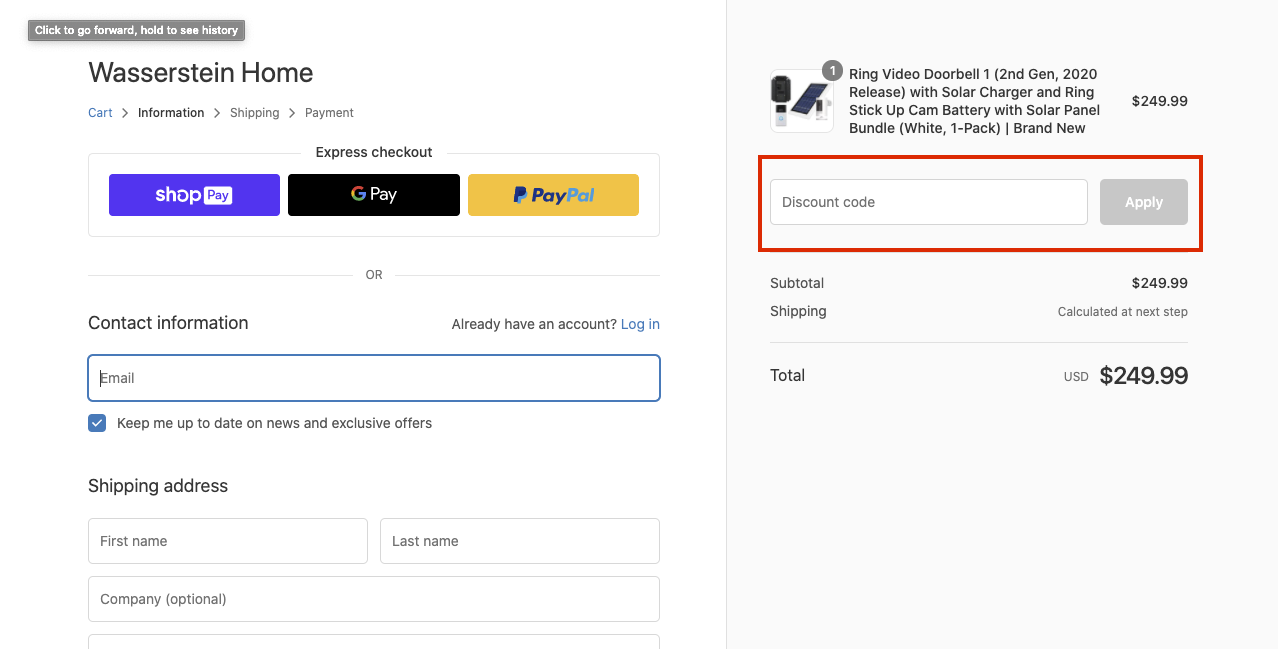Screen dimensions: 1278x649
Task: Click the Calculated at next step text
Action: pyautogui.click(x=1123, y=312)
